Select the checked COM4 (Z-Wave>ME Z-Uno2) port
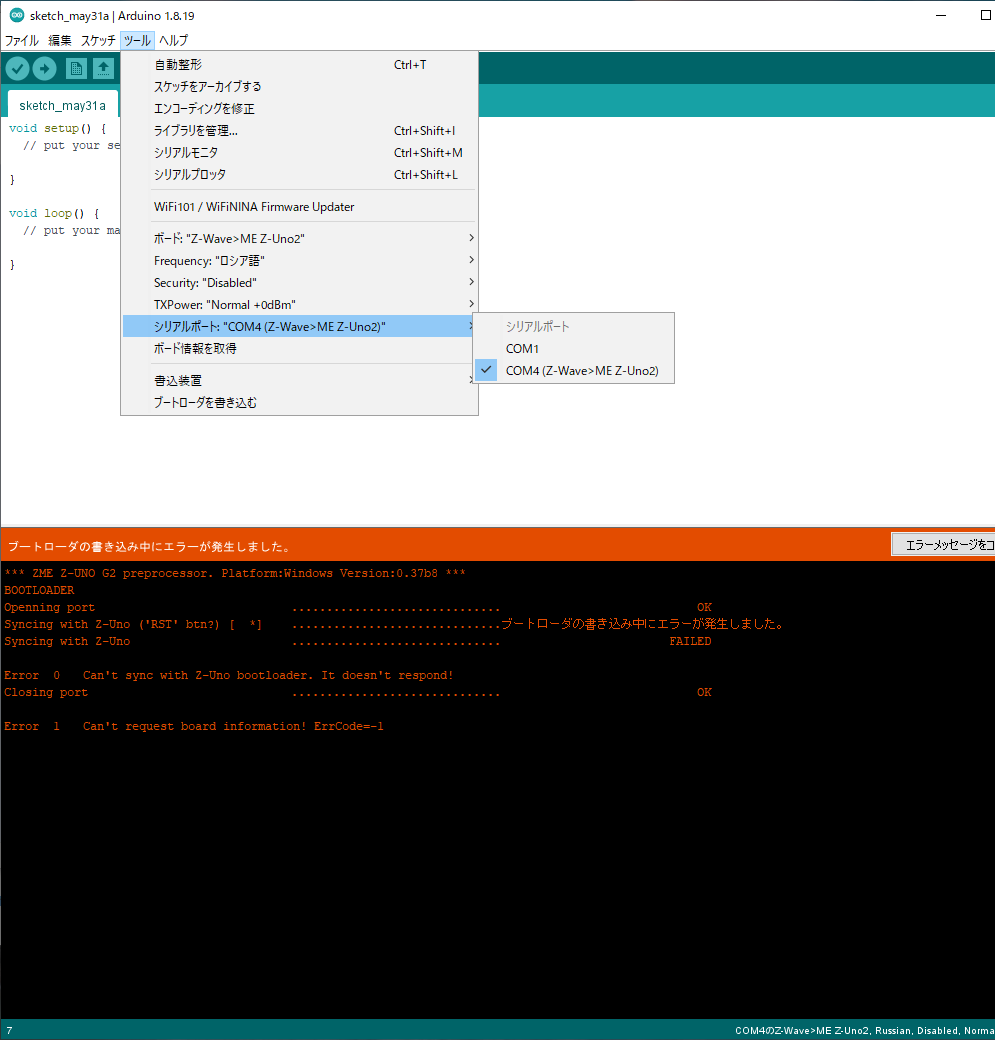 click(x=581, y=371)
